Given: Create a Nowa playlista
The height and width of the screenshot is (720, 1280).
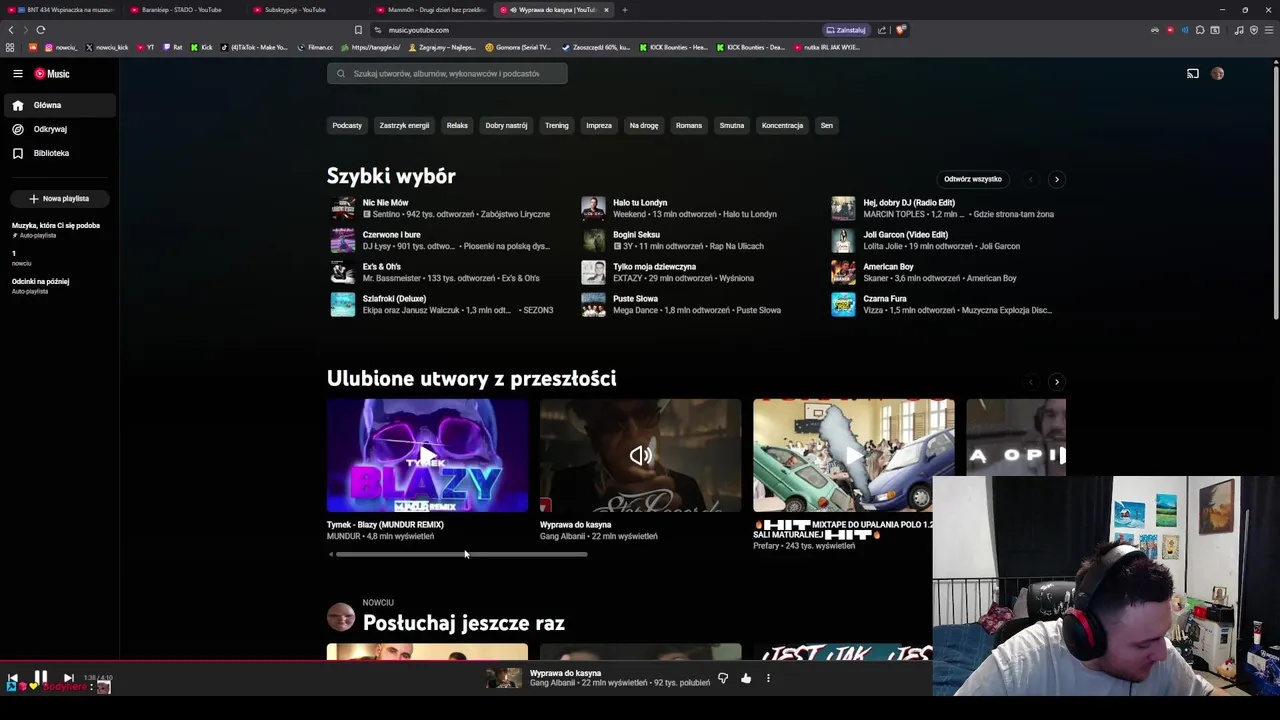Looking at the screenshot, I should (x=59, y=199).
